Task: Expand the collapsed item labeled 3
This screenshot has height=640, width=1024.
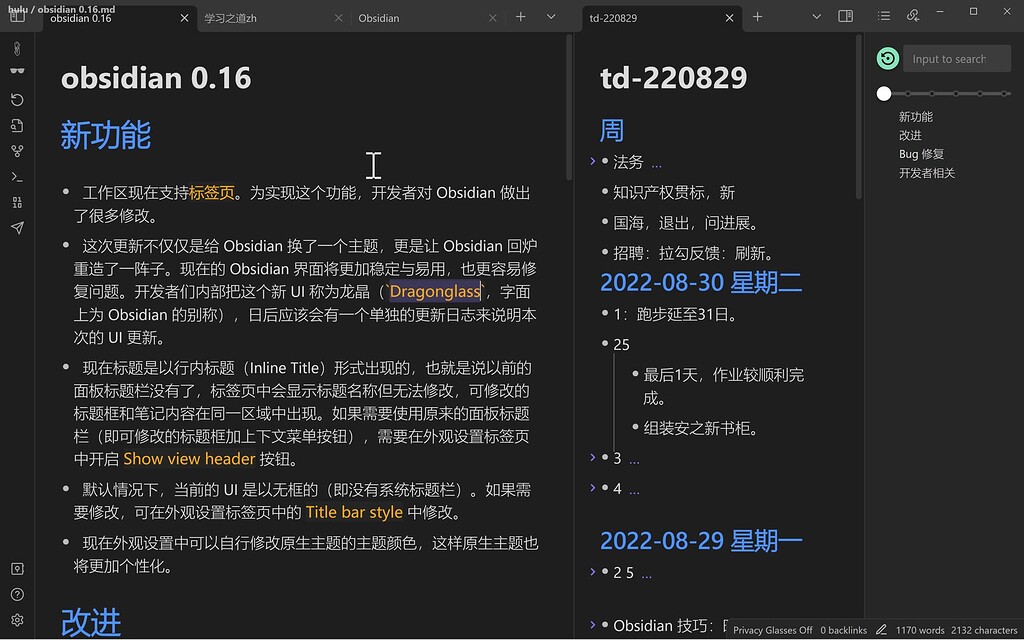Action: coord(592,458)
